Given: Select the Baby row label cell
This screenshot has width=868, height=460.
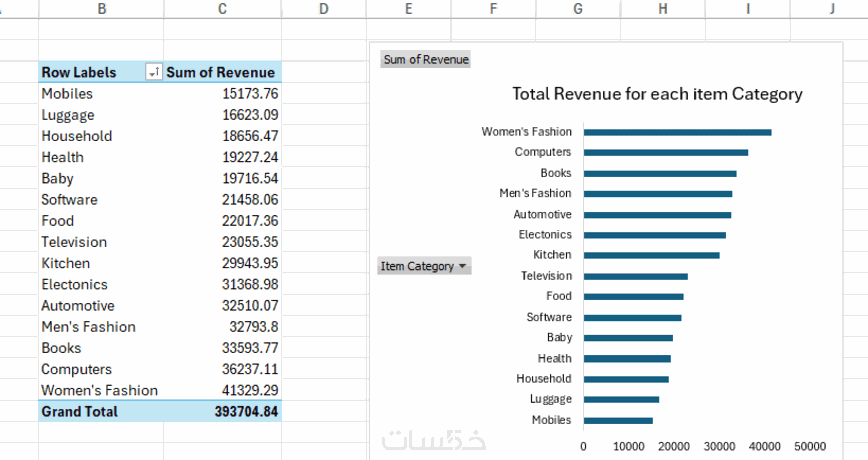Looking at the screenshot, I should tap(101, 178).
